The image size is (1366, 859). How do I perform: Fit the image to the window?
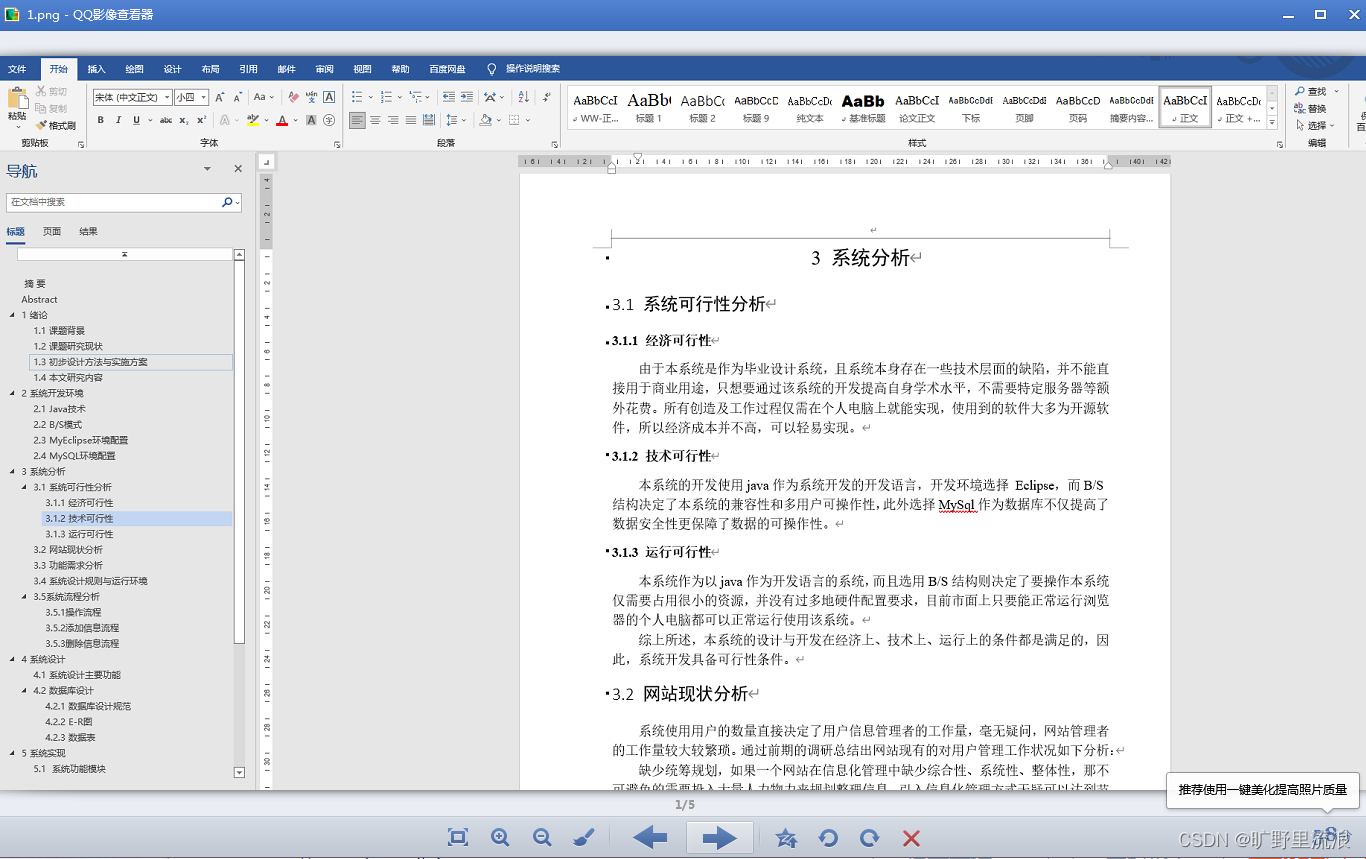(x=457, y=838)
